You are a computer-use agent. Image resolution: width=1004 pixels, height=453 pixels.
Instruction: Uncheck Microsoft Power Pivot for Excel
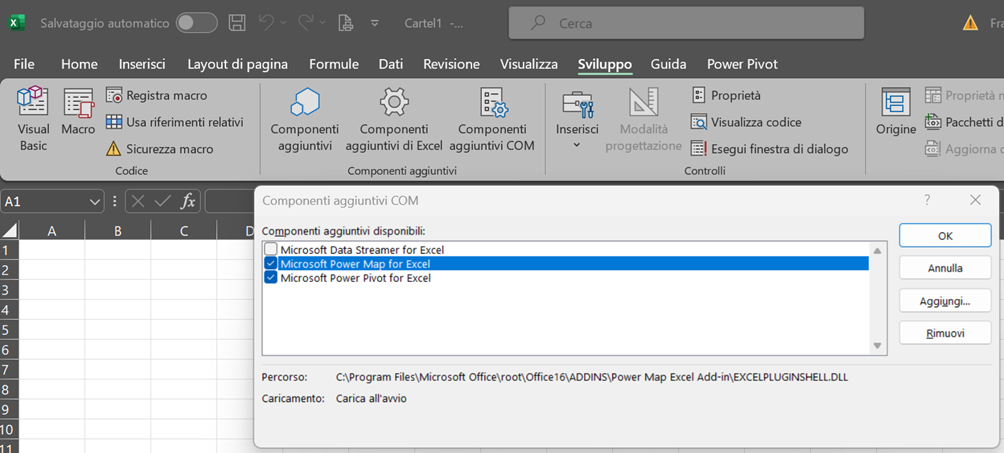[x=271, y=278]
